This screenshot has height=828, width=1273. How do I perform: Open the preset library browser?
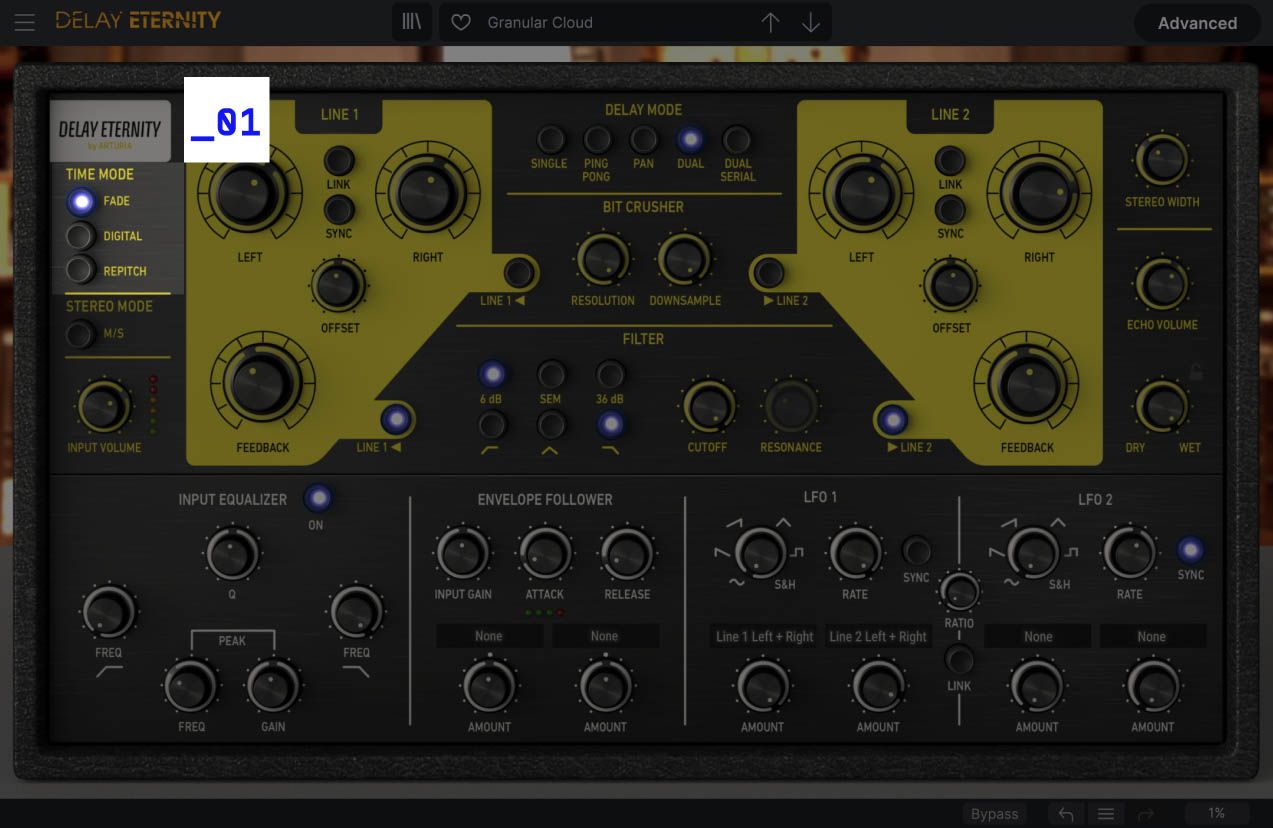(411, 22)
